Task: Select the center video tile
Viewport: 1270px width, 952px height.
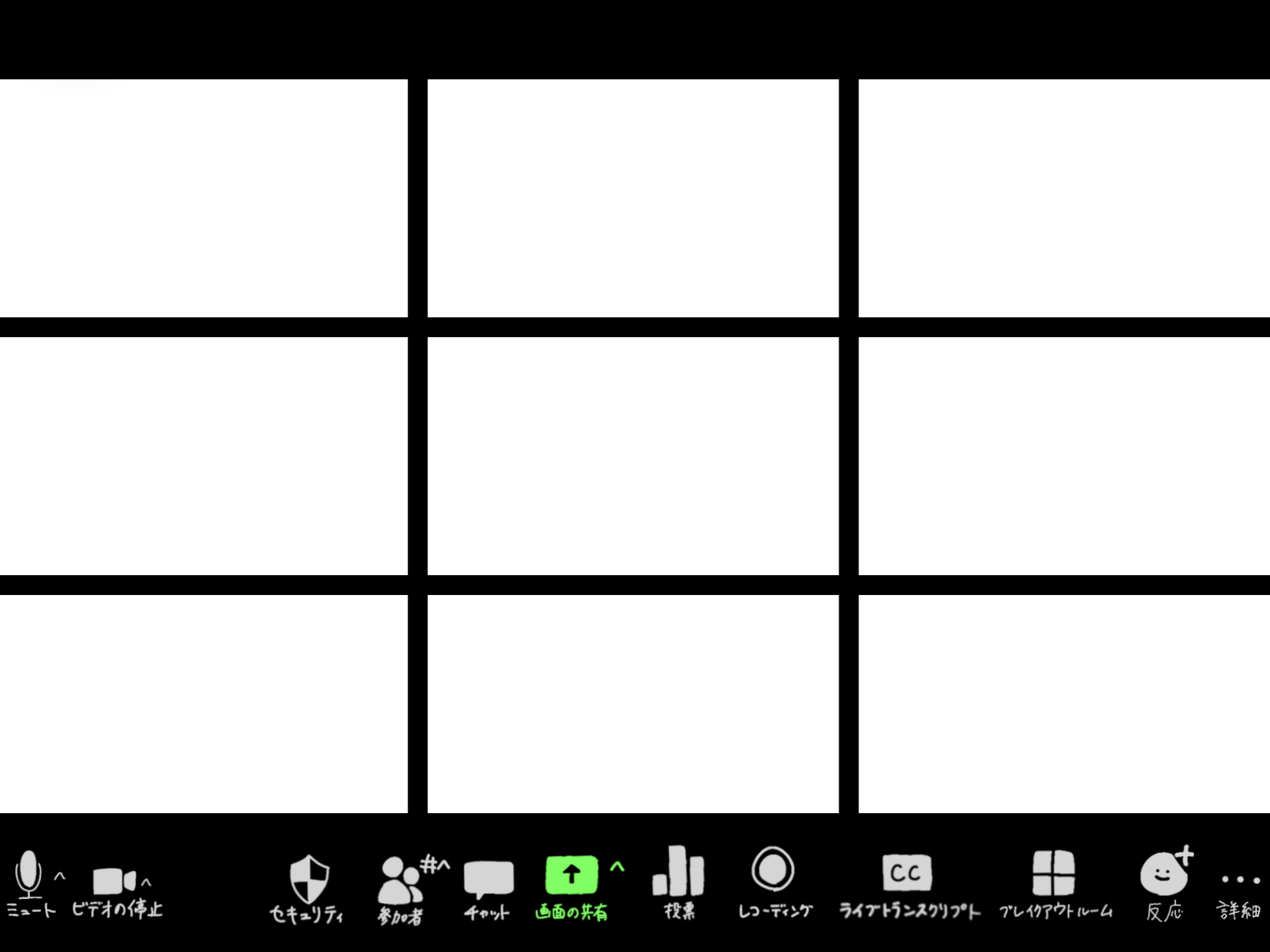Action: click(633, 456)
